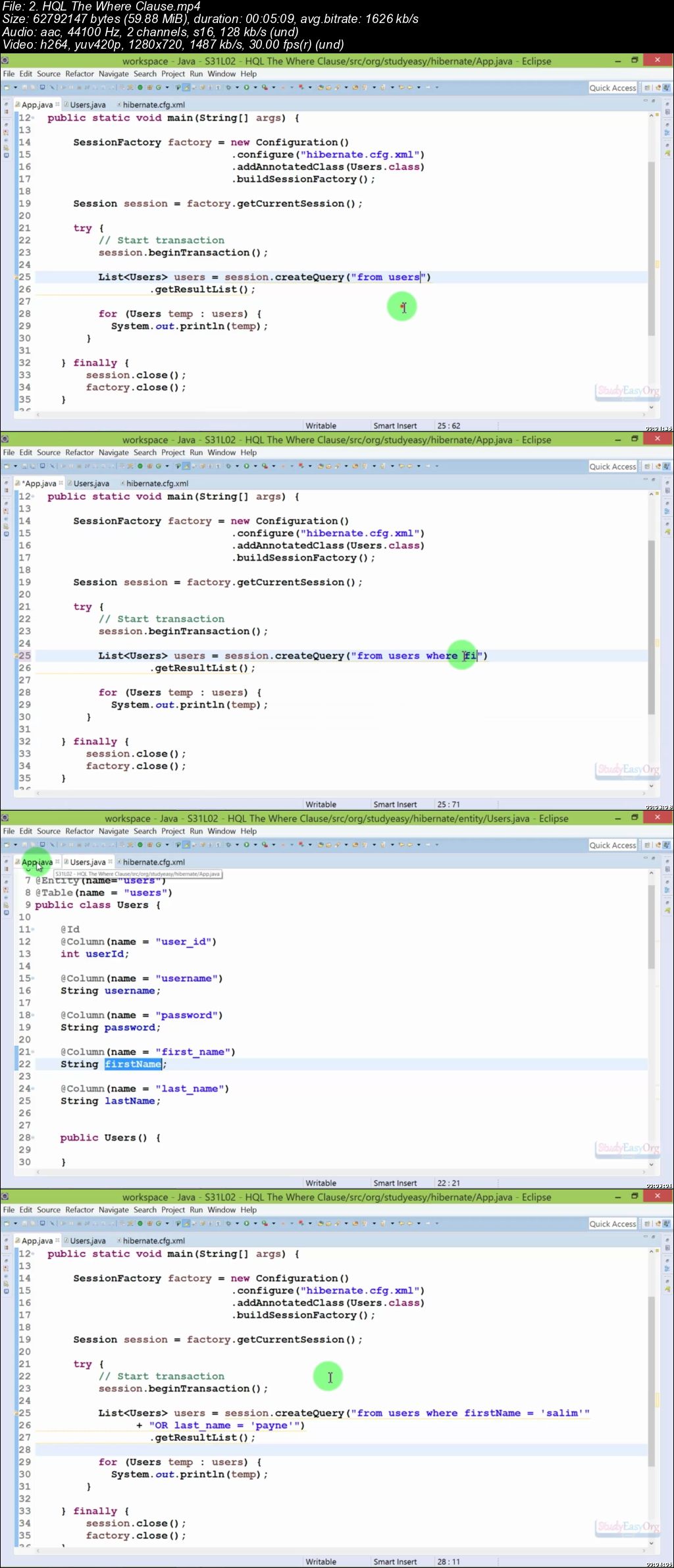Open the Refactor menu in the 25 : 71 frame
This screenshot has width=674, height=1568.
click(80, 452)
